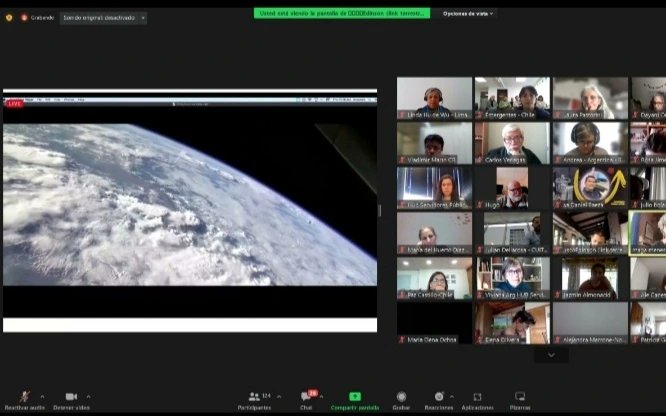Open video options arrow beside camera
666x416 pixels.
click(88, 396)
